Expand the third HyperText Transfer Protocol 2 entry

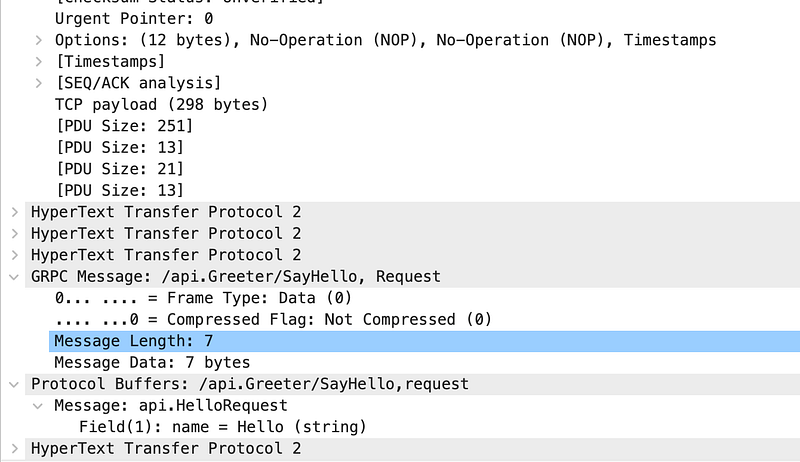tap(15, 255)
